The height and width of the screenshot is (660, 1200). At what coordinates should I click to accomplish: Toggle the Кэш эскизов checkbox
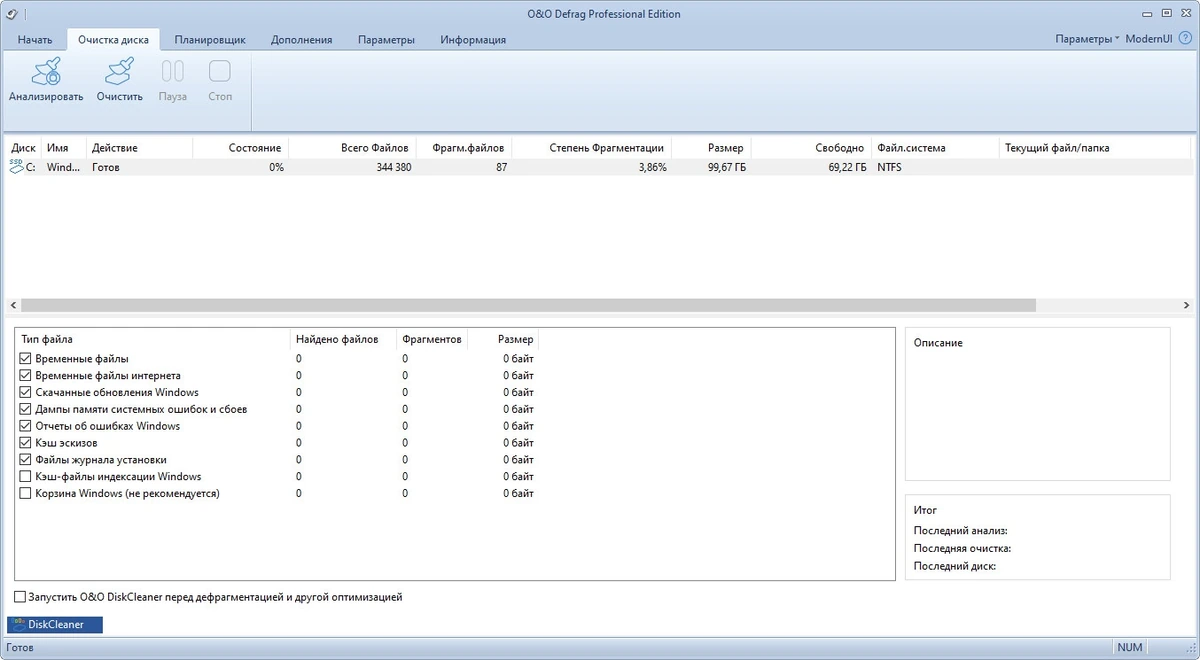[x=26, y=443]
